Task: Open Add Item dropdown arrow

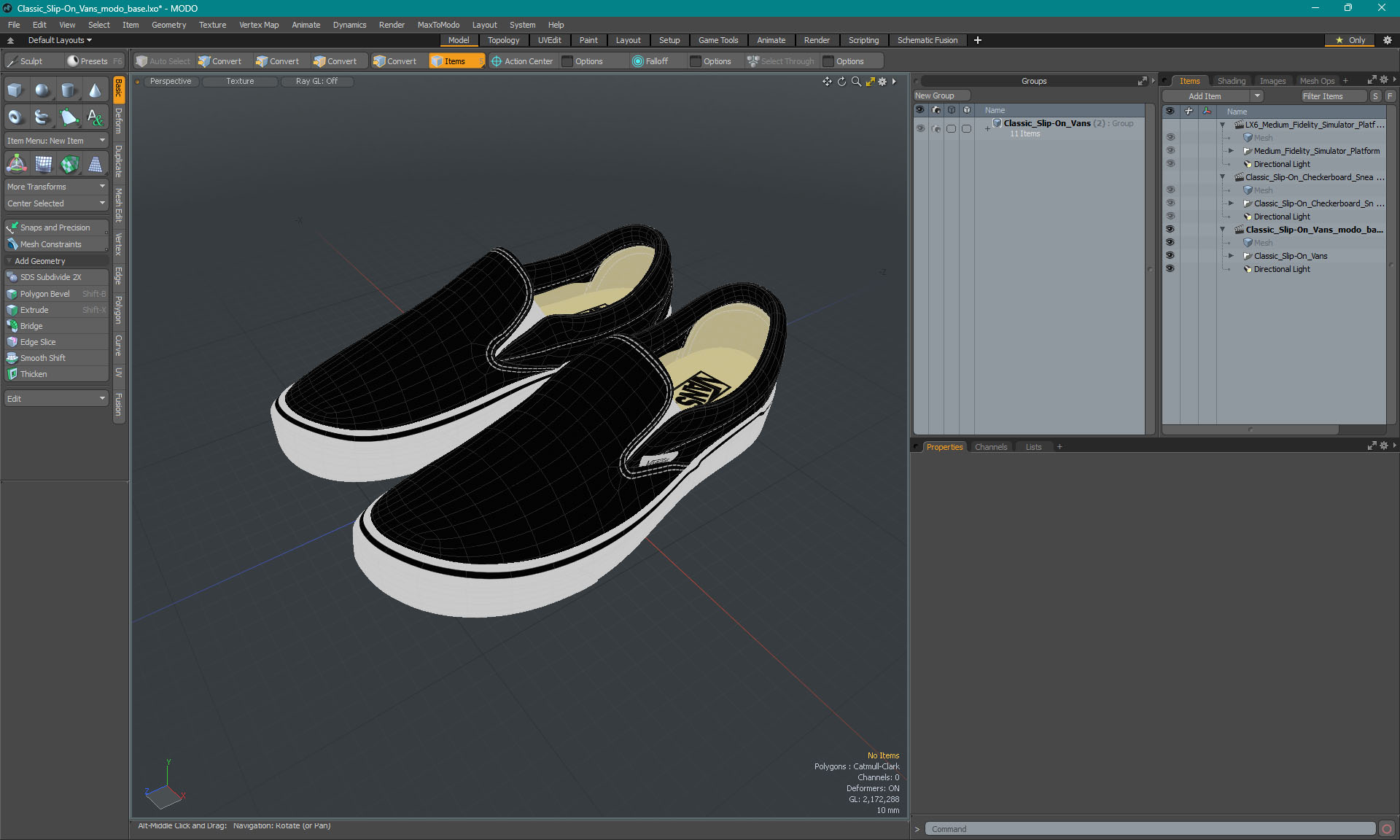Action: coord(1257,96)
